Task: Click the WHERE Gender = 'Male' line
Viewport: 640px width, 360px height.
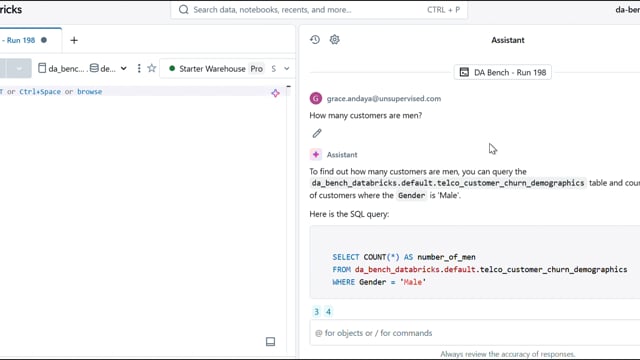Action: [x=379, y=282]
